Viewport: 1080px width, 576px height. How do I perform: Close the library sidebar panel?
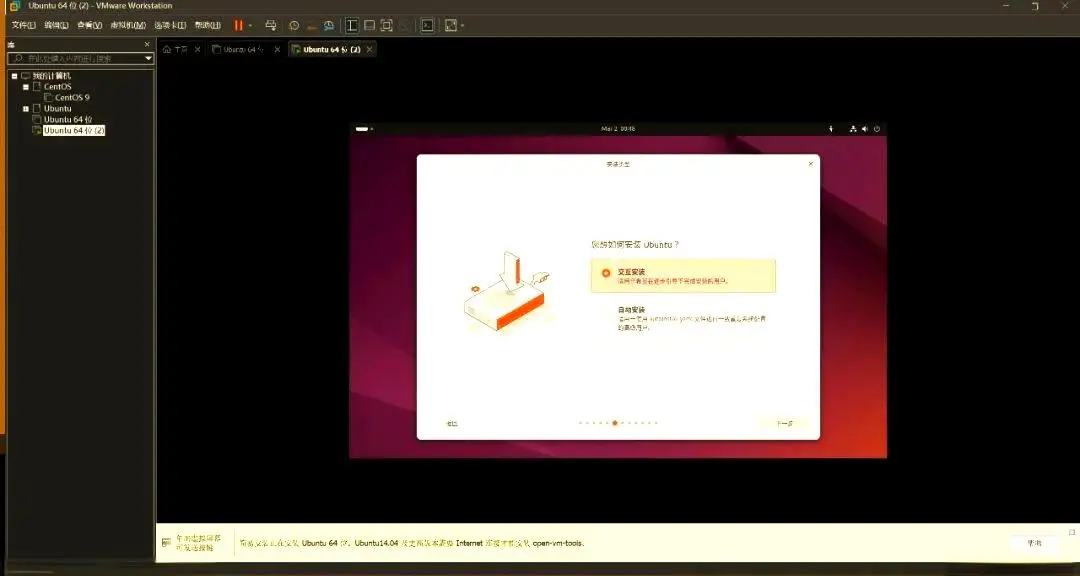click(147, 44)
